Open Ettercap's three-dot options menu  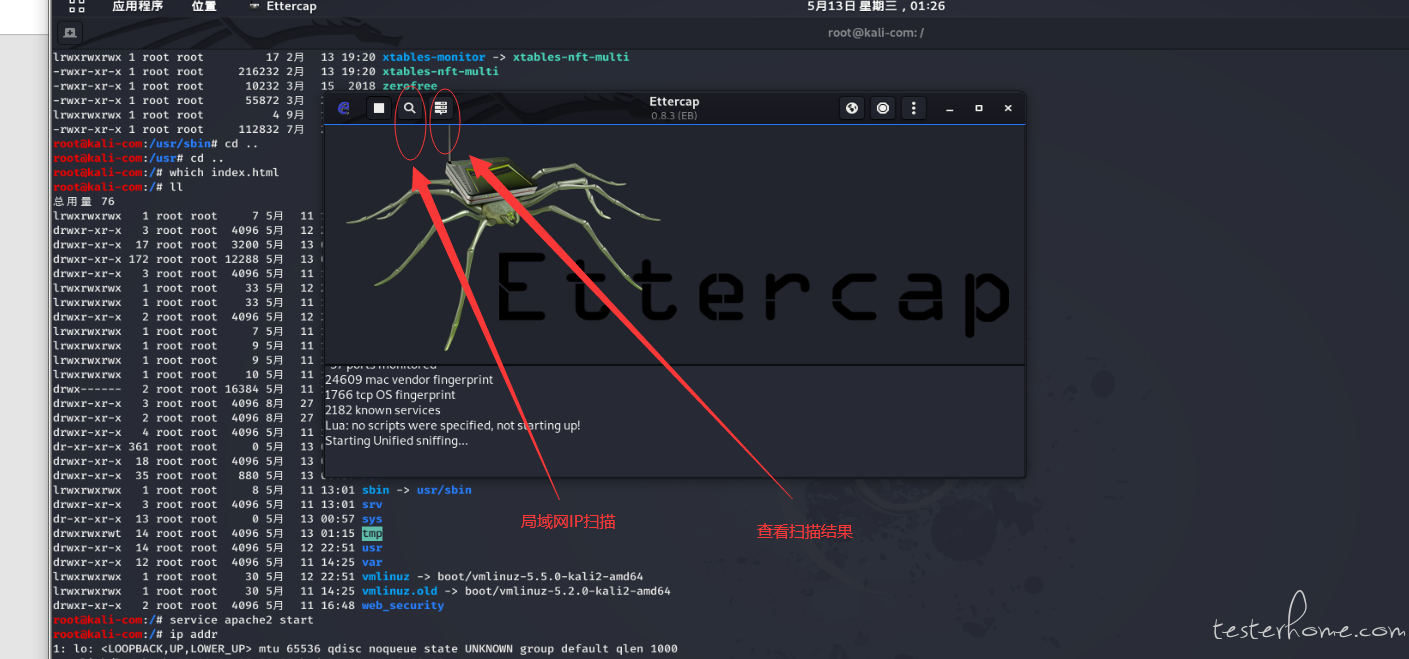point(913,108)
